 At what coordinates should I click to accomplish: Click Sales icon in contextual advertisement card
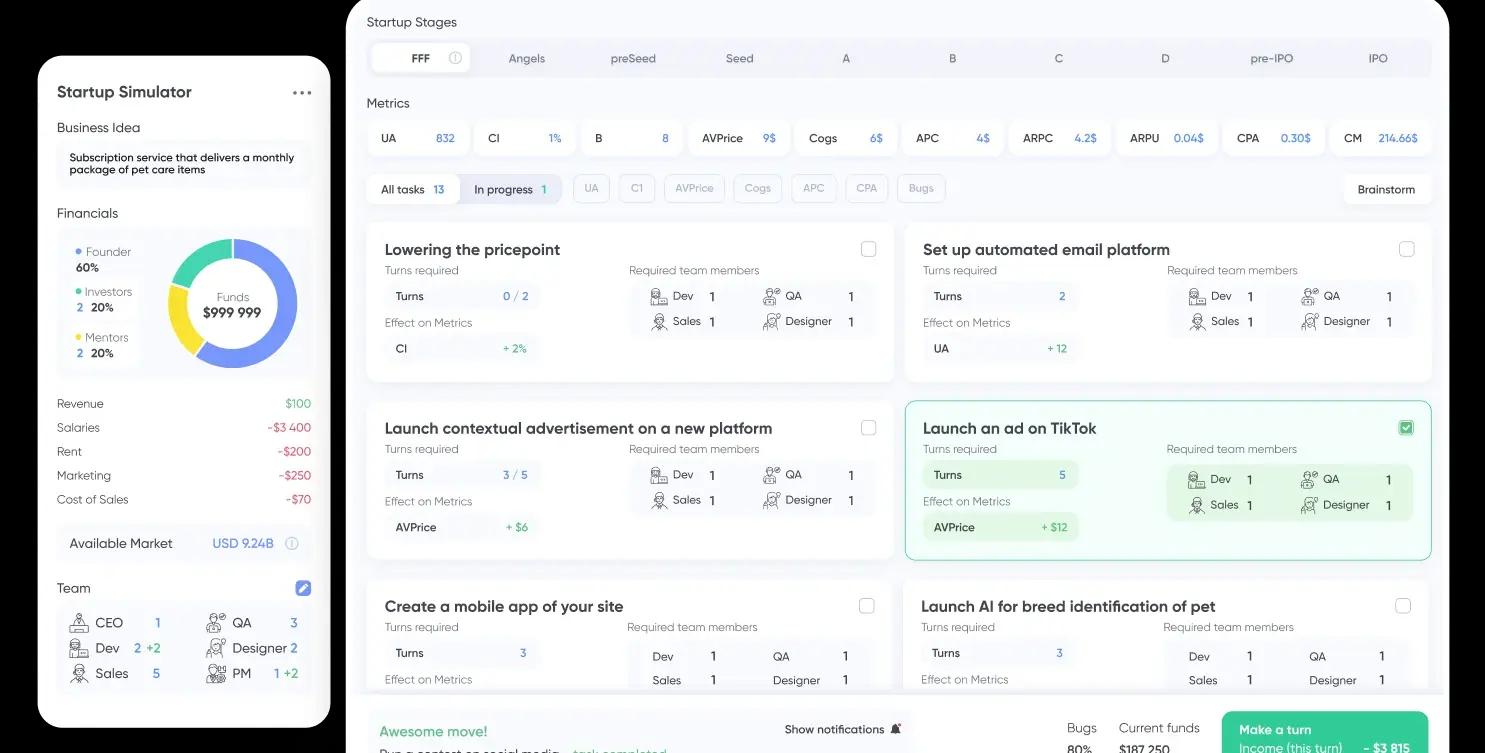659,500
